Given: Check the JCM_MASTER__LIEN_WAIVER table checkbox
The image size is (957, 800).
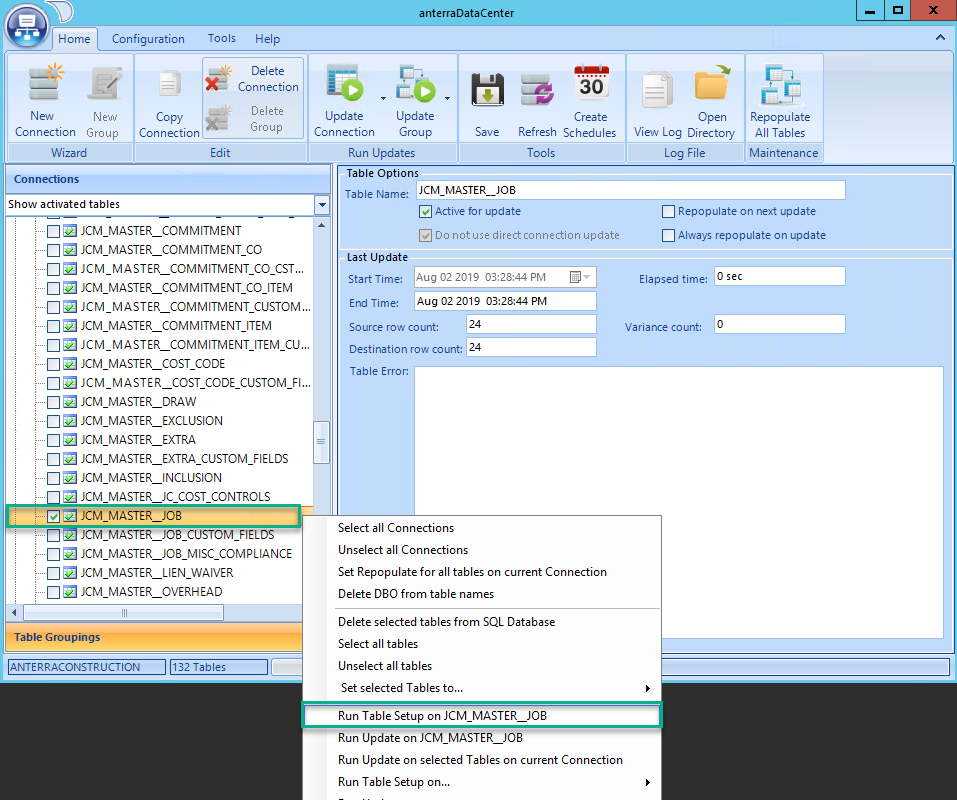Looking at the screenshot, I should tap(54, 573).
